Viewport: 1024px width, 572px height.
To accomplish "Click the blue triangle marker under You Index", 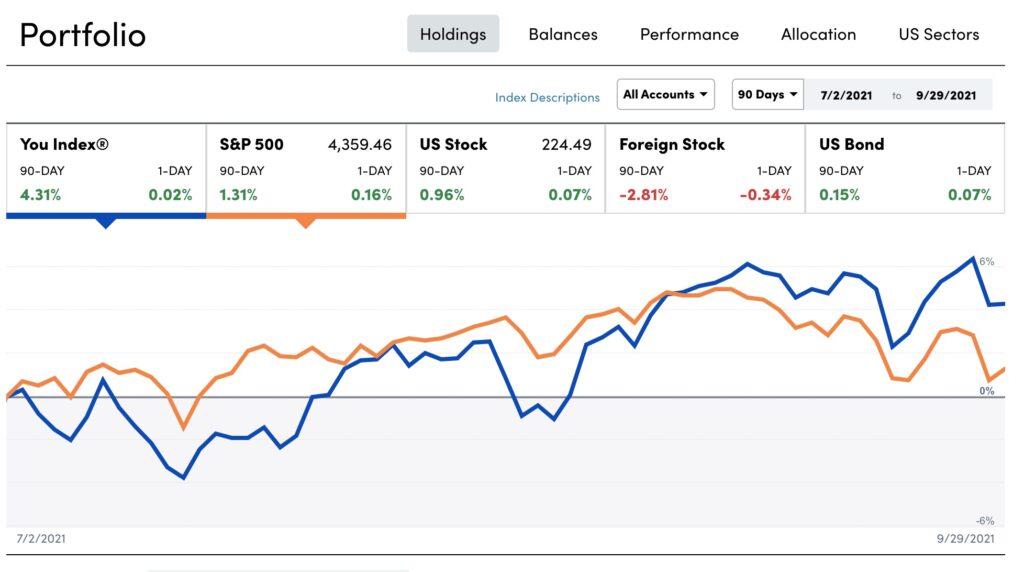I will 105,223.
